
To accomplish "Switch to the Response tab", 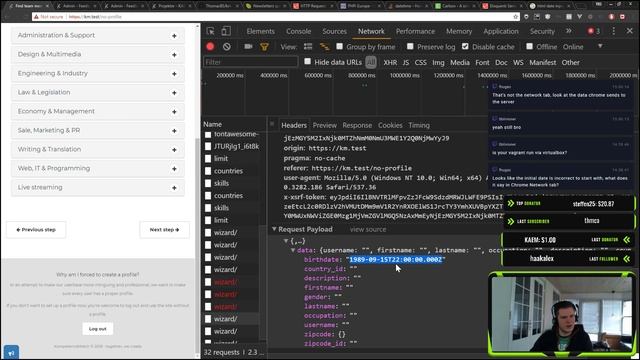I will pos(357,125).
